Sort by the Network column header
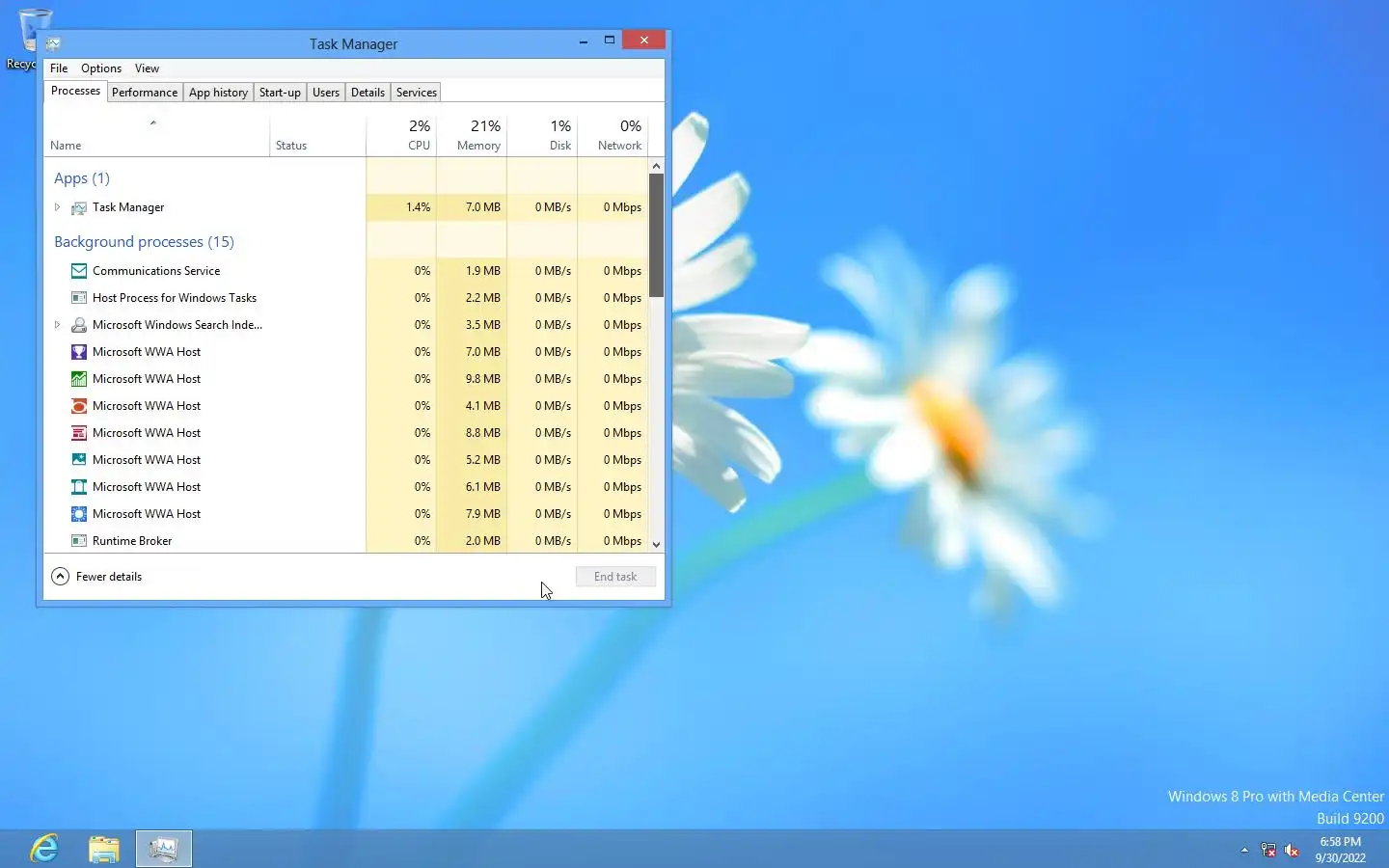Image resolution: width=1389 pixels, height=868 pixels. click(x=613, y=135)
